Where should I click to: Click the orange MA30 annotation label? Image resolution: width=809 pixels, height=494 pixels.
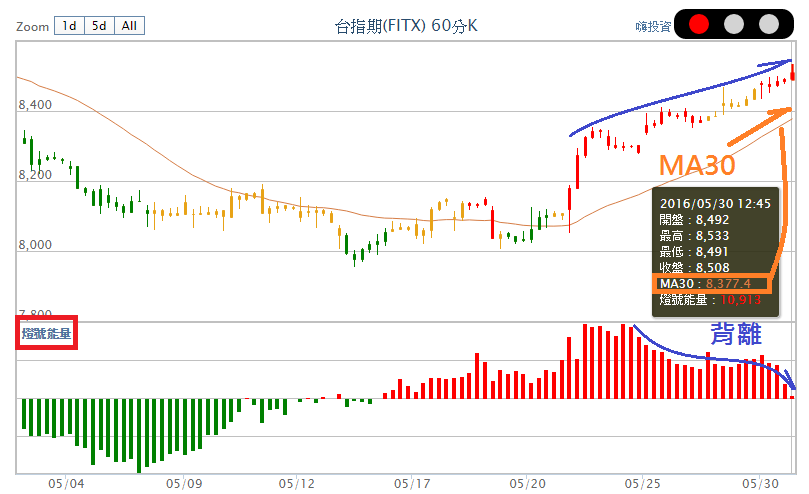697,164
